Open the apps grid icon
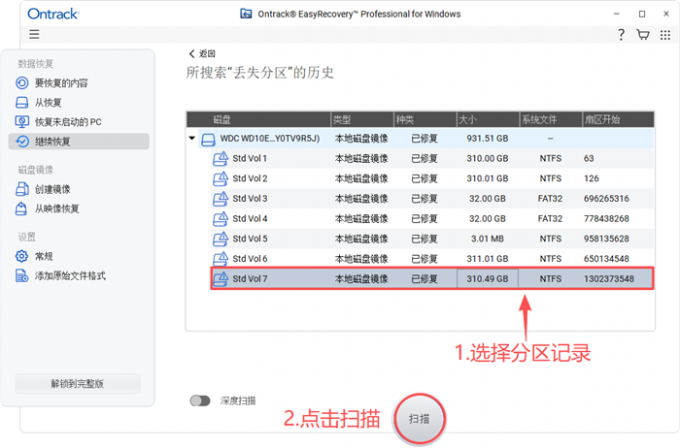The height and width of the screenshot is (448, 680). (x=665, y=35)
